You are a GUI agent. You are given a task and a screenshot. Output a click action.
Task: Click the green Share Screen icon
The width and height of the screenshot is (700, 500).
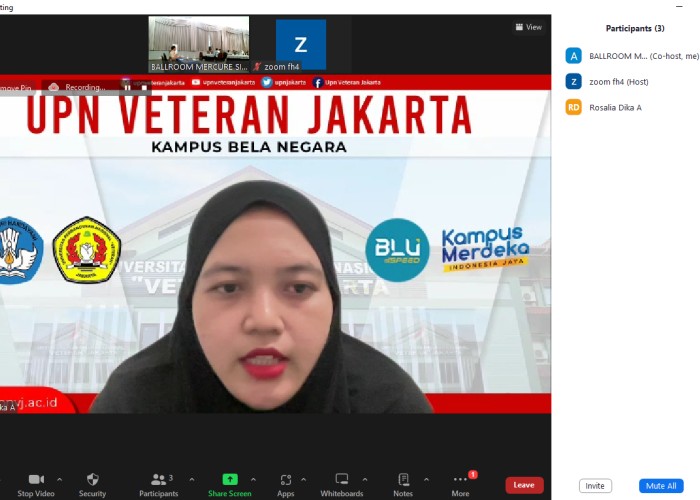(230, 479)
